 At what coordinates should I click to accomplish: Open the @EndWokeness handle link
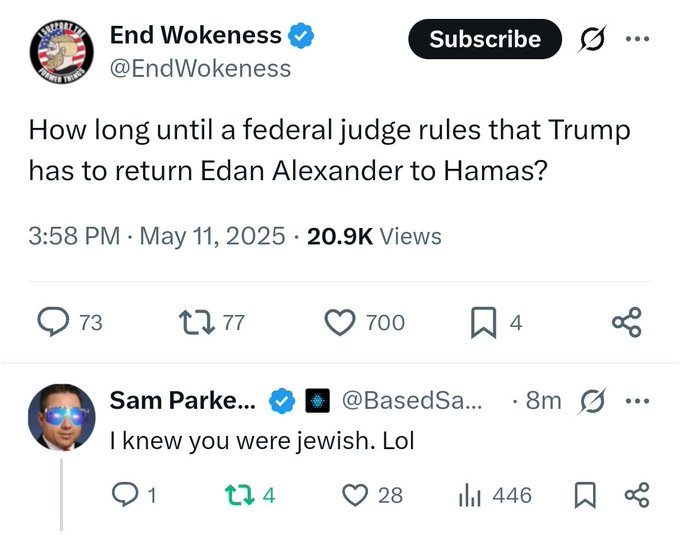point(200,68)
